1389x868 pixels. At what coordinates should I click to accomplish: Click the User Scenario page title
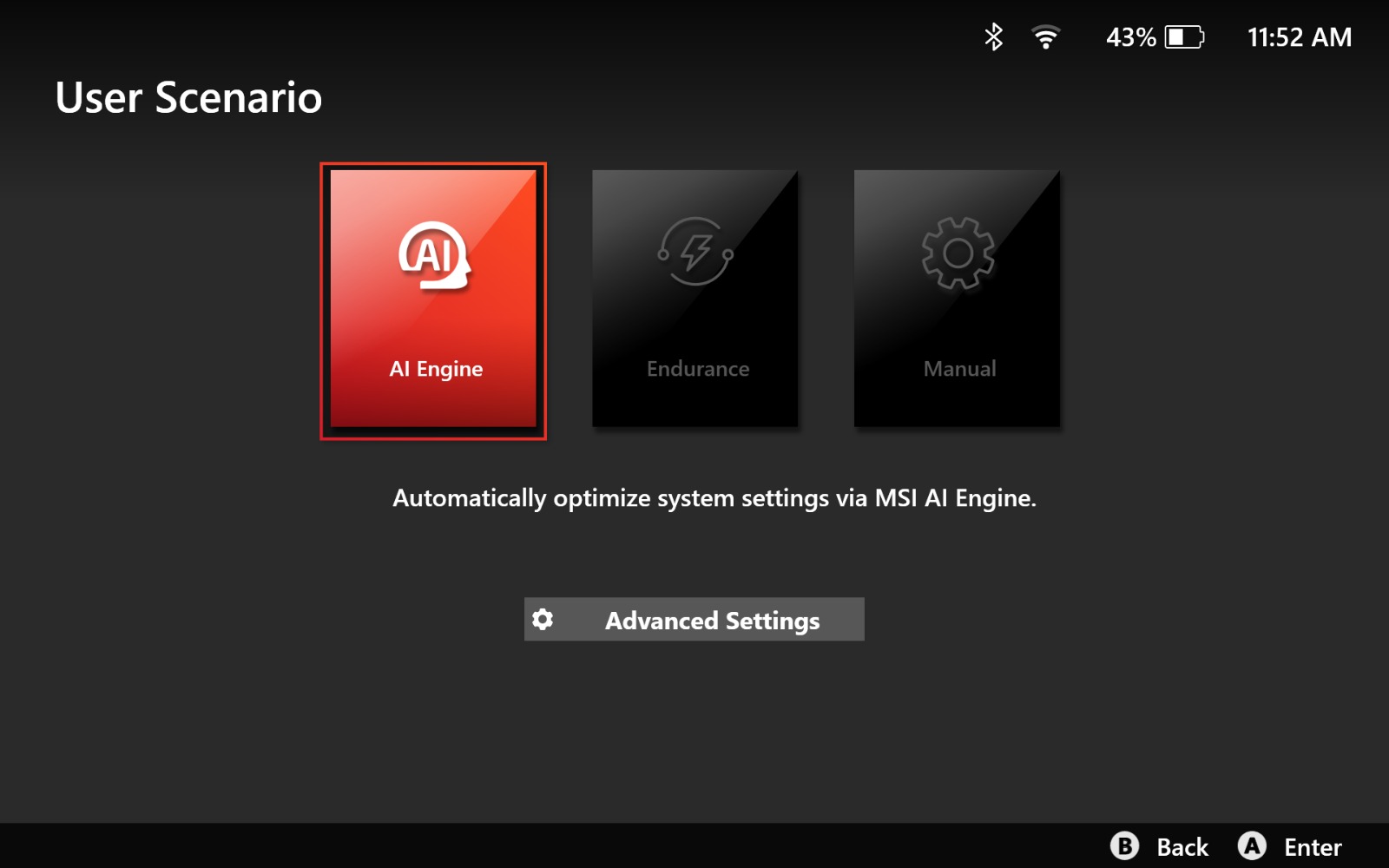(x=188, y=97)
